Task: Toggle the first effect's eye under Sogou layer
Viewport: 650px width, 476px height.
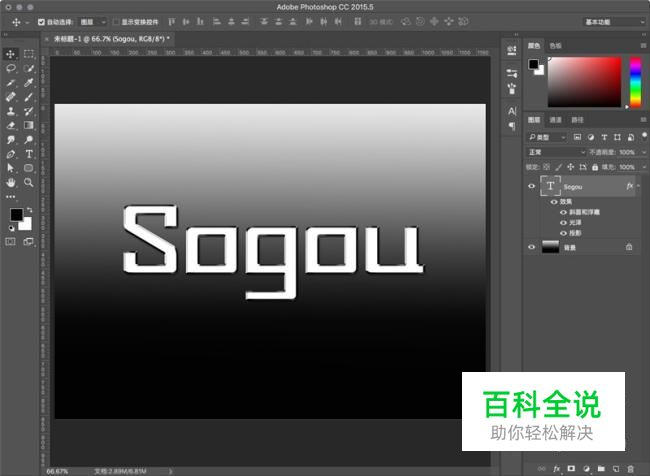Action: click(x=563, y=212)
